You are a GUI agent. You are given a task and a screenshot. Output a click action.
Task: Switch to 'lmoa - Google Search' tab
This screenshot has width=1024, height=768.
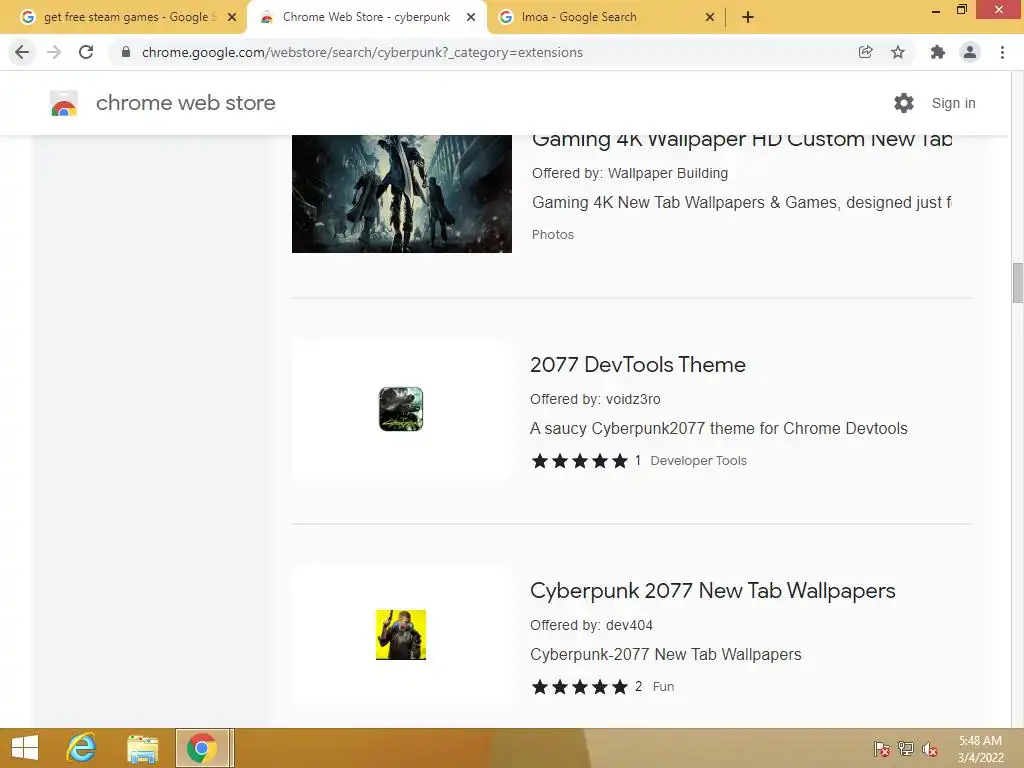(605, 17)
